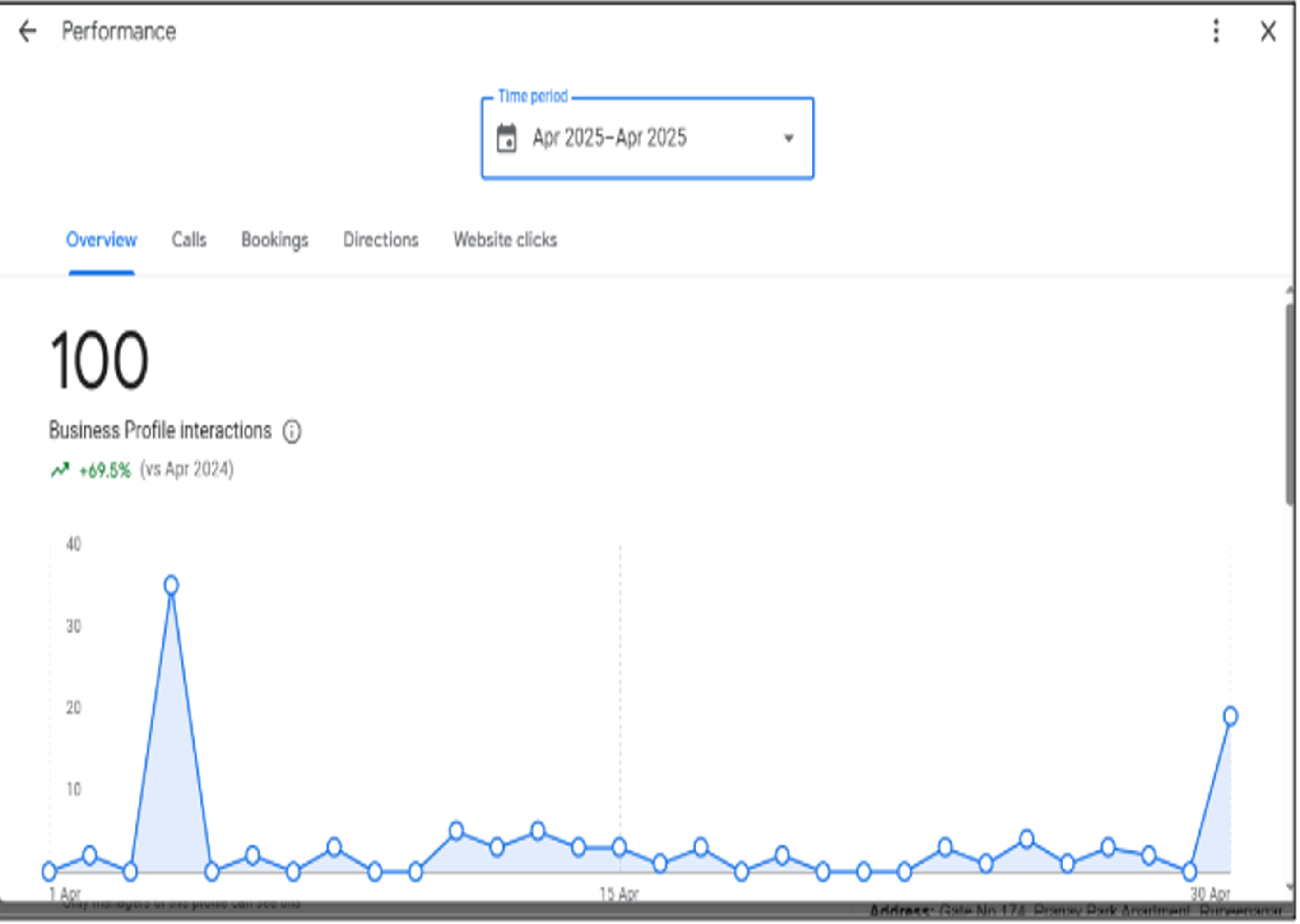The height and width of the screenshot is (924, 1300).
Task: Click the vertical scrollbar thumb
Action: click(x=1290, y=404)
